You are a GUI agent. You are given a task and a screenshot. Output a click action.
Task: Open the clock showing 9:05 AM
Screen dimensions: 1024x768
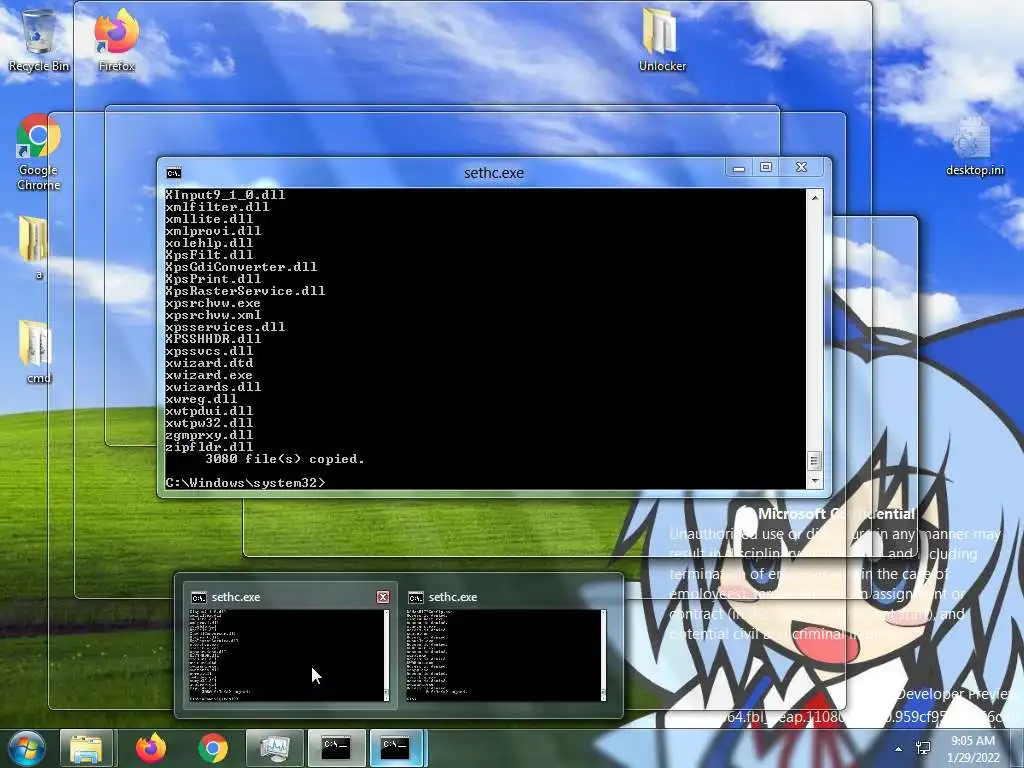[973, 749]
